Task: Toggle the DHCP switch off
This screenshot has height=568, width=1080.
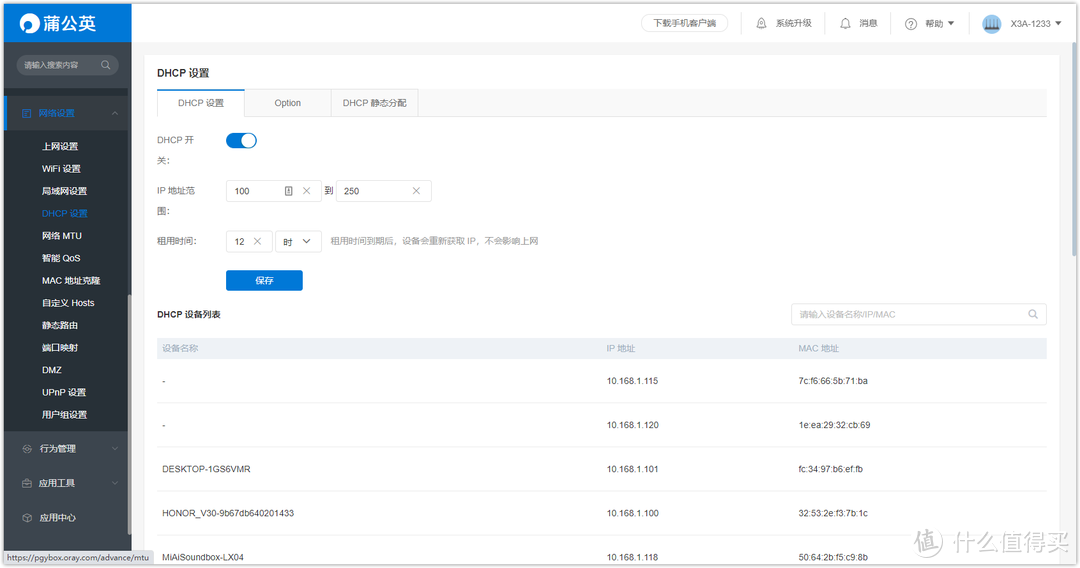Action: (241, 141)
